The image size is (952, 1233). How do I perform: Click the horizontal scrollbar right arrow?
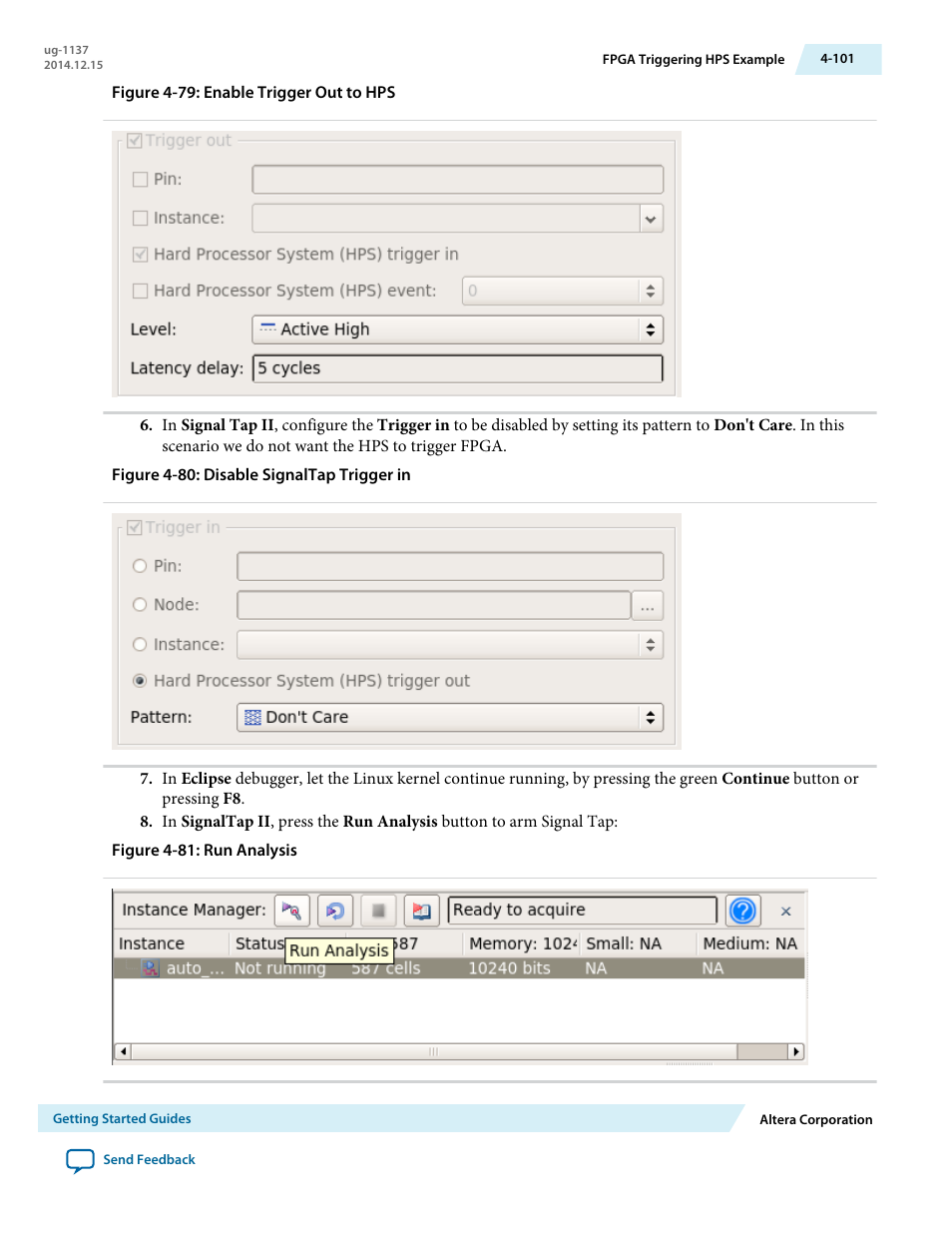[796, 1051]
